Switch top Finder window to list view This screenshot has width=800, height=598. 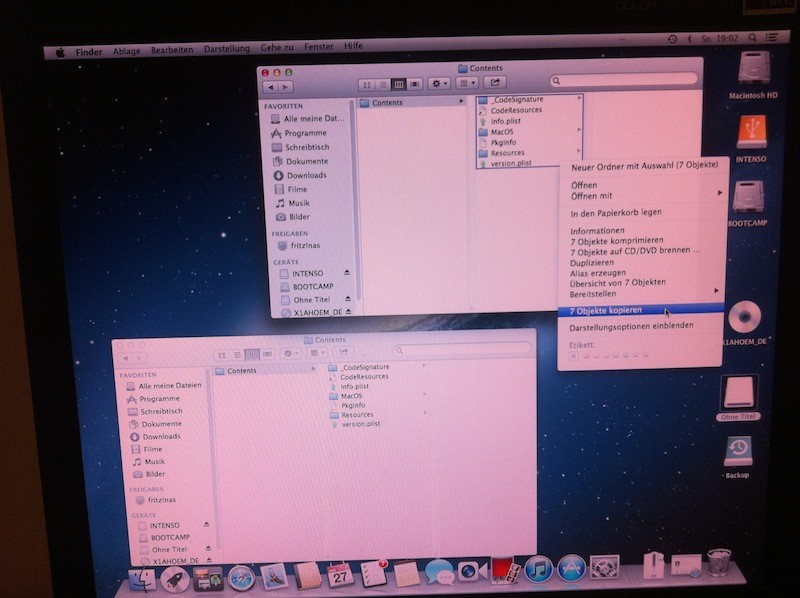(383, 85)
